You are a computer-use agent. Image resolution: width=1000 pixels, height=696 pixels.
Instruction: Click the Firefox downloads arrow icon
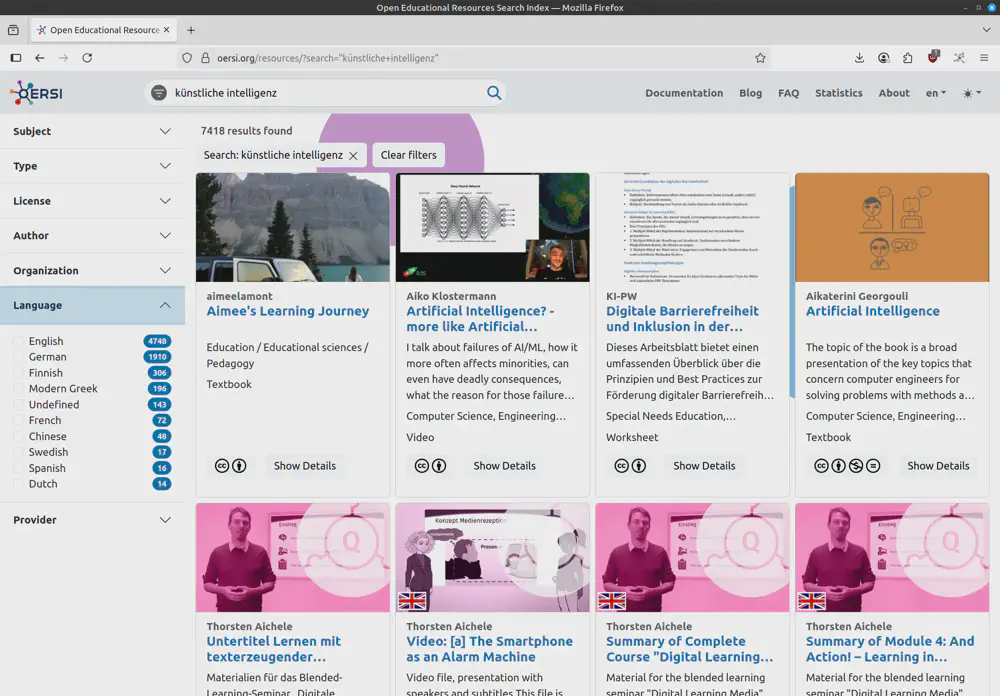pos(859,58)
